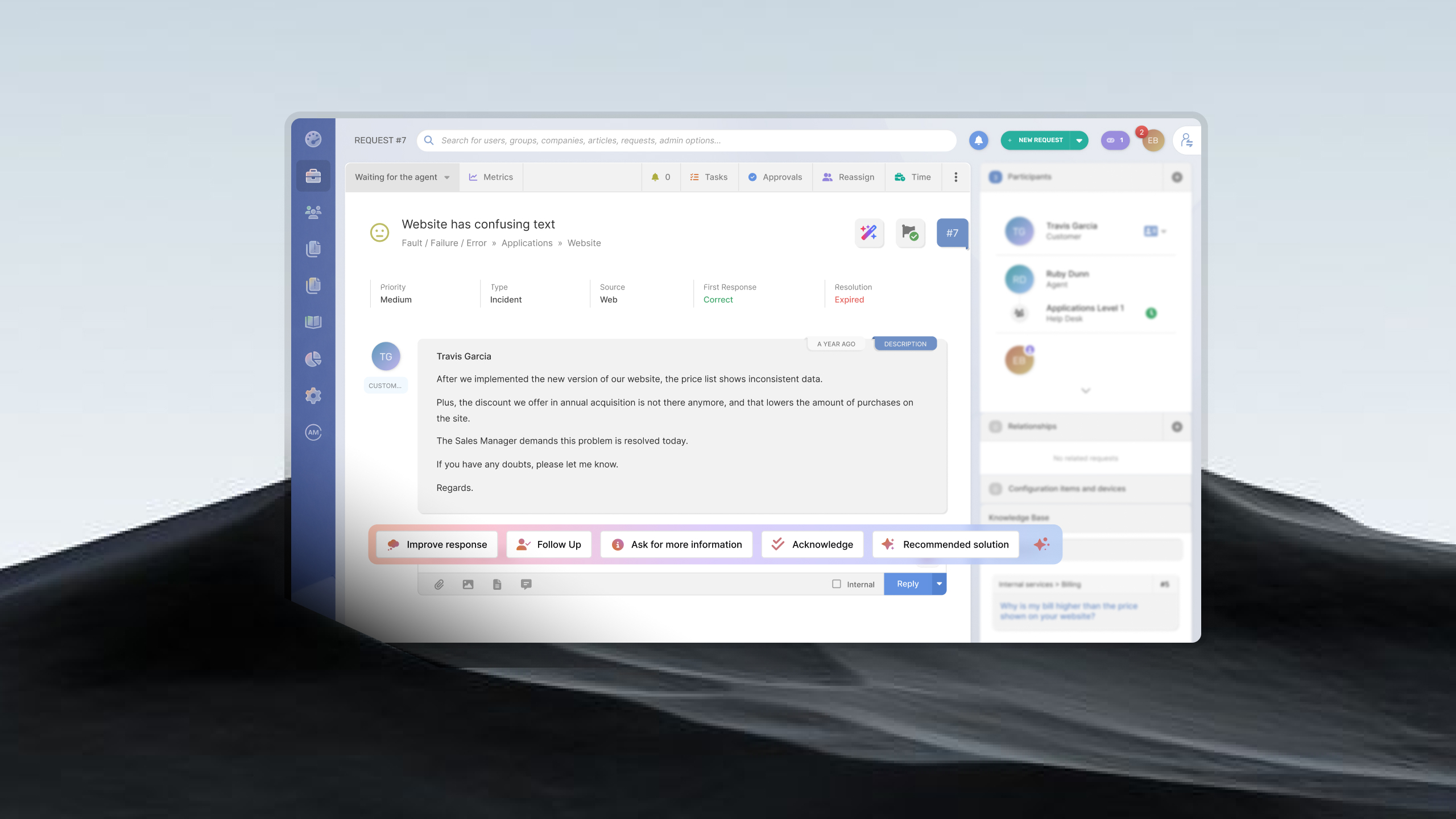This screenshot has height=819, width=1456.
Task: Click the EB user avatar in top bar
Action: (x=1153, y=140)
